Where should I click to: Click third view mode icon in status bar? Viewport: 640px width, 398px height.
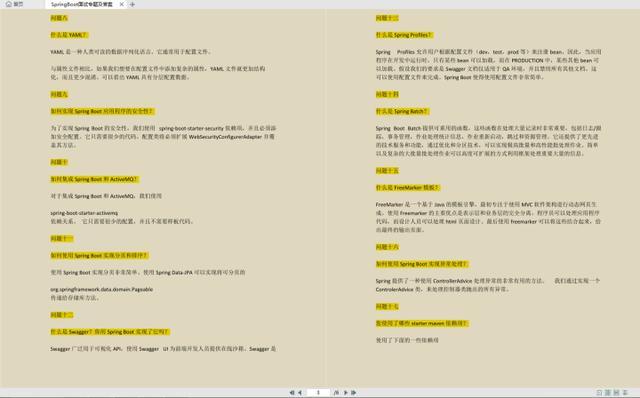click(616, 392)
